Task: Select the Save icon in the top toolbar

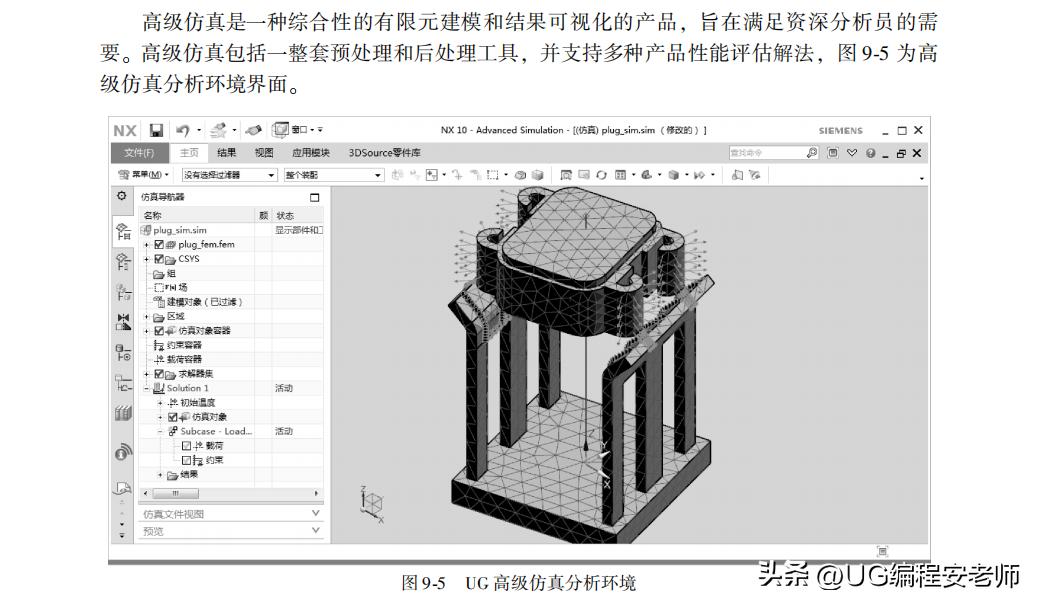Action: 158,129
